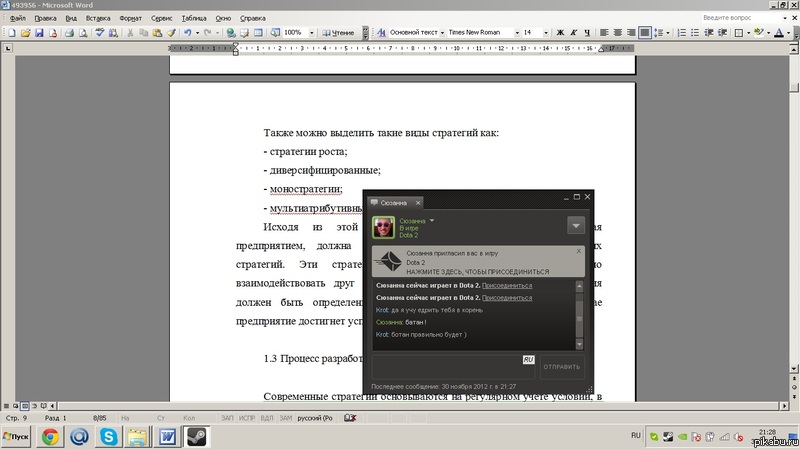Open the Вставка menu

98,18
